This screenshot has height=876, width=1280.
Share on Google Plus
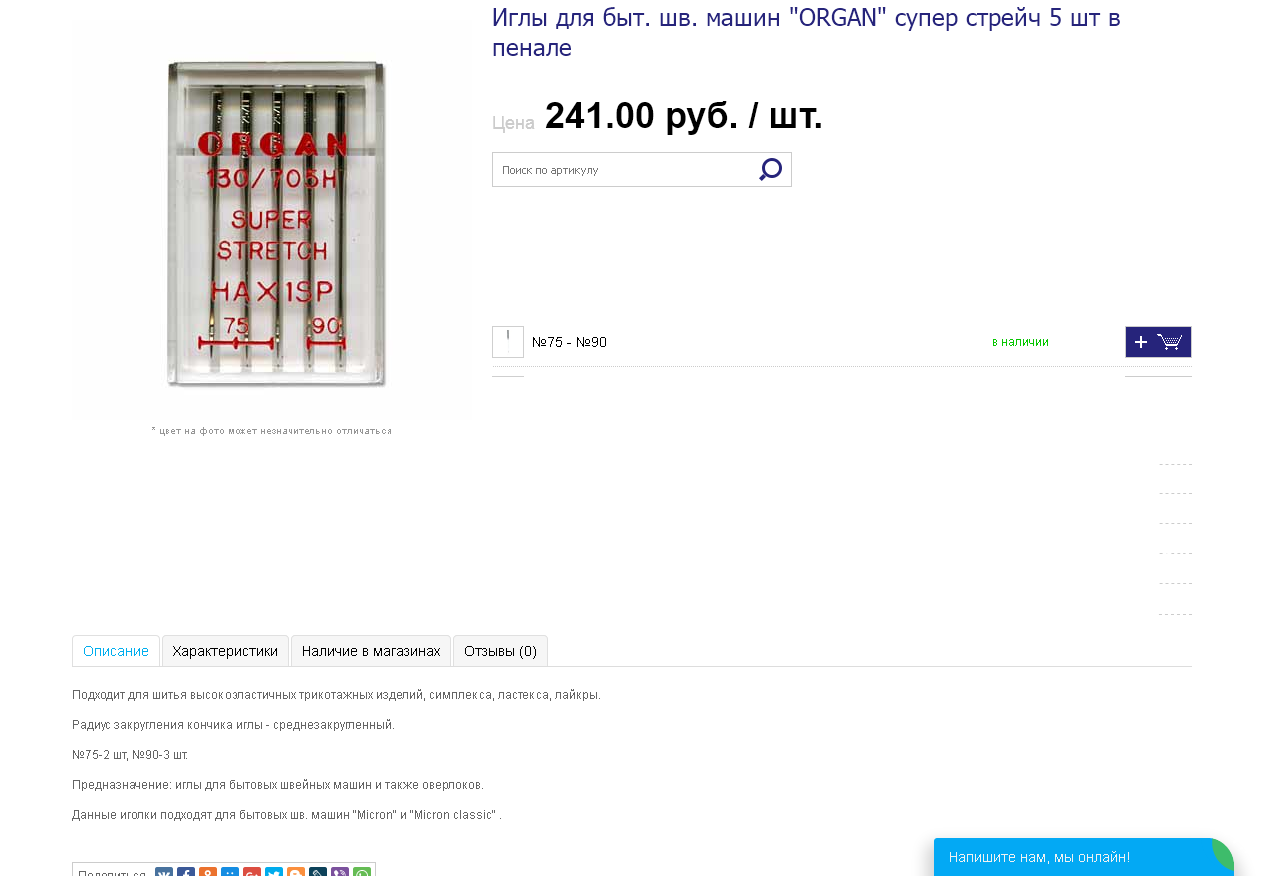[252, 872]
